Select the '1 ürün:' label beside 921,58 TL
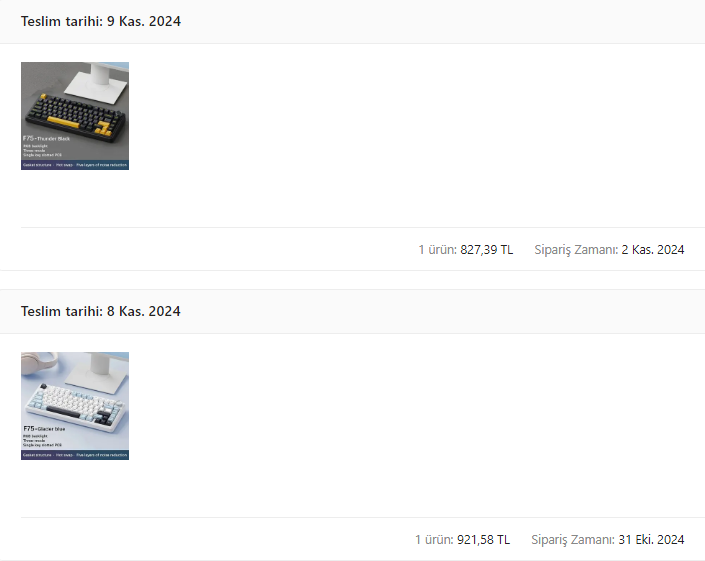The image size is (705, 561). (x=434, y=539)
